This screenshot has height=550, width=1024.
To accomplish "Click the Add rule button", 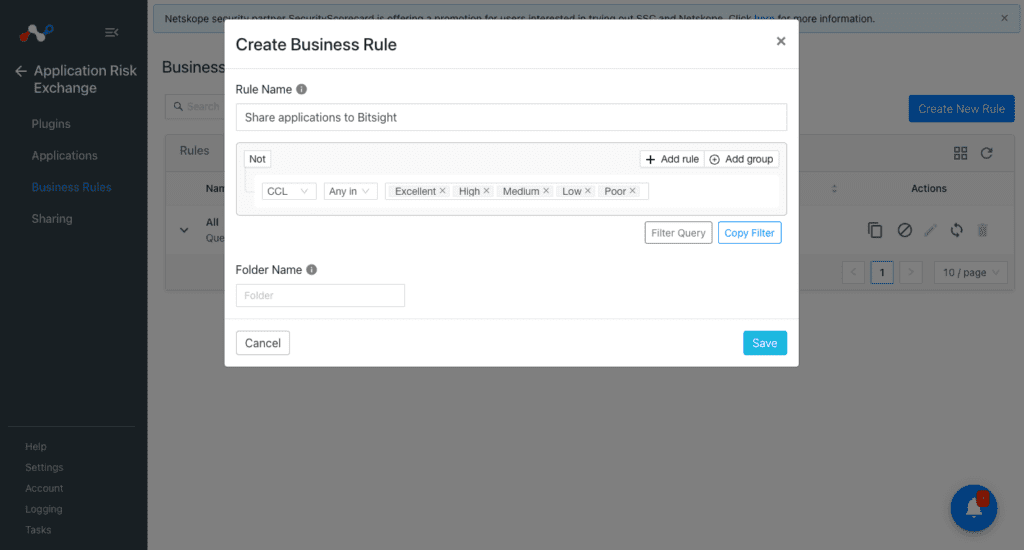I will click(672, 159).
